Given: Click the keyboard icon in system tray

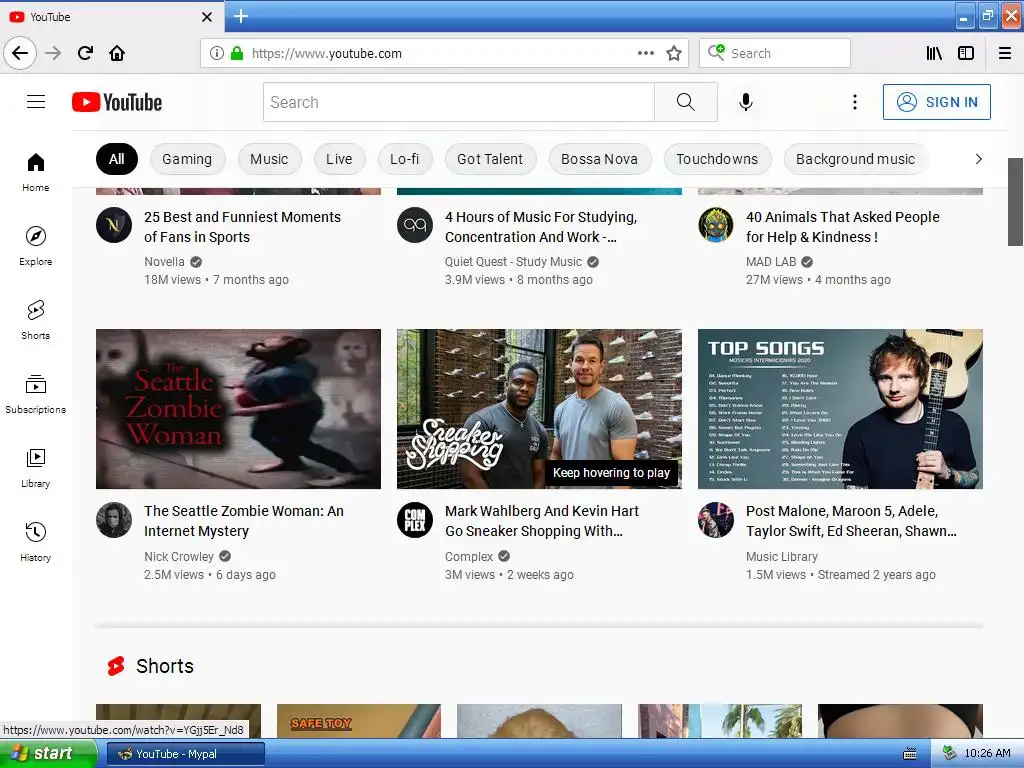Looking at the screenshot, I should (x=909, y=754).
